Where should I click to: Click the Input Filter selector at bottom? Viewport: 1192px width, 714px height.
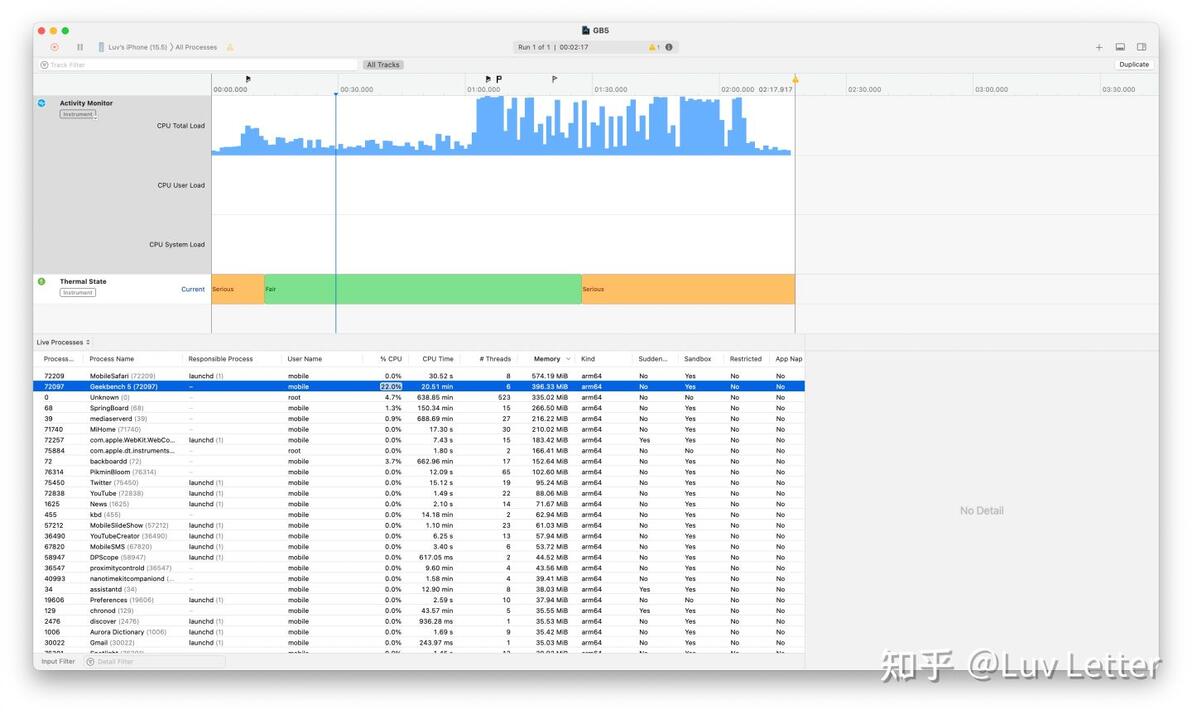point(58,662)
